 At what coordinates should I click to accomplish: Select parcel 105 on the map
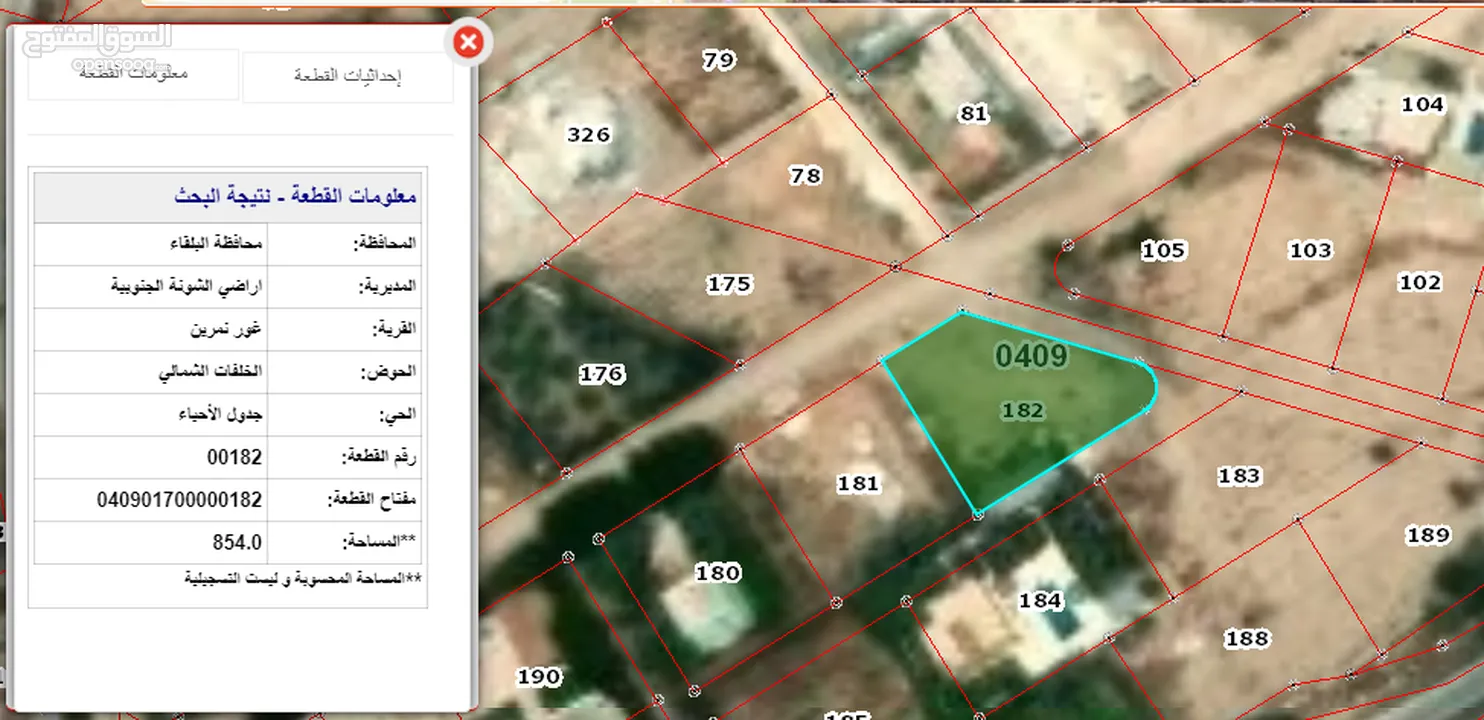click(x=1164, y=250)
